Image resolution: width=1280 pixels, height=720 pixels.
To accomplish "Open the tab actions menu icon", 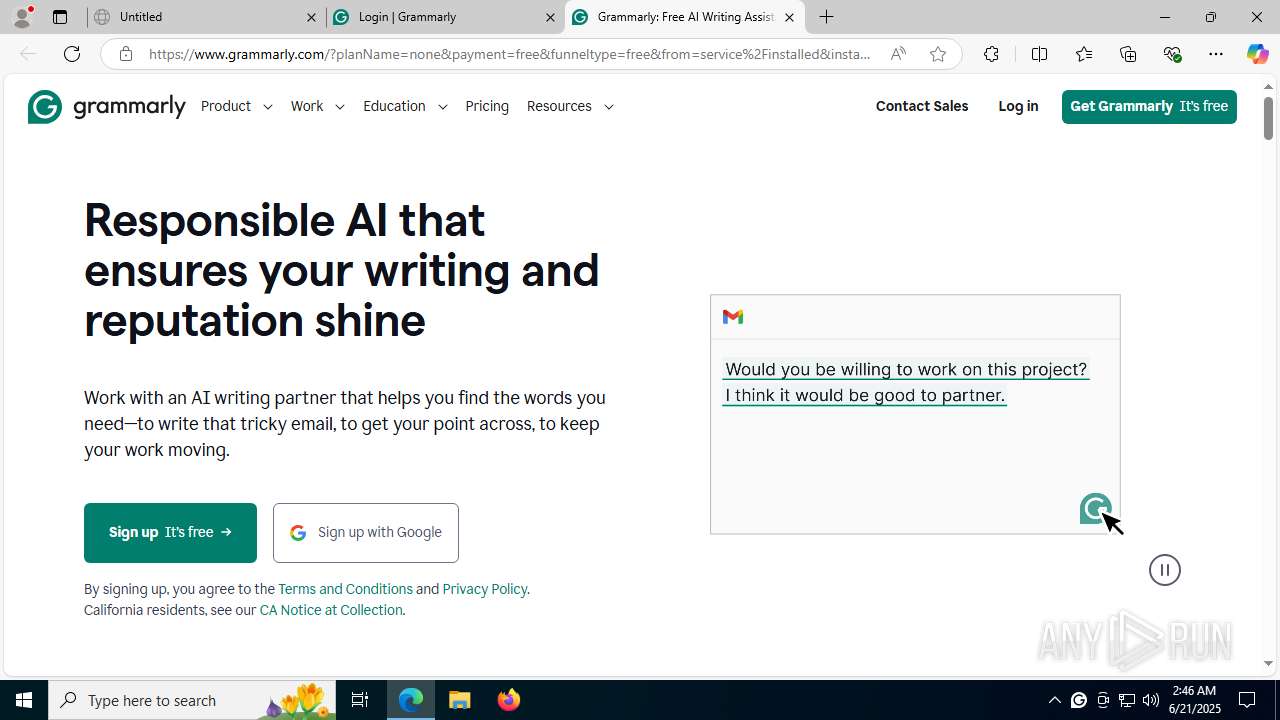I will [60, 17].
